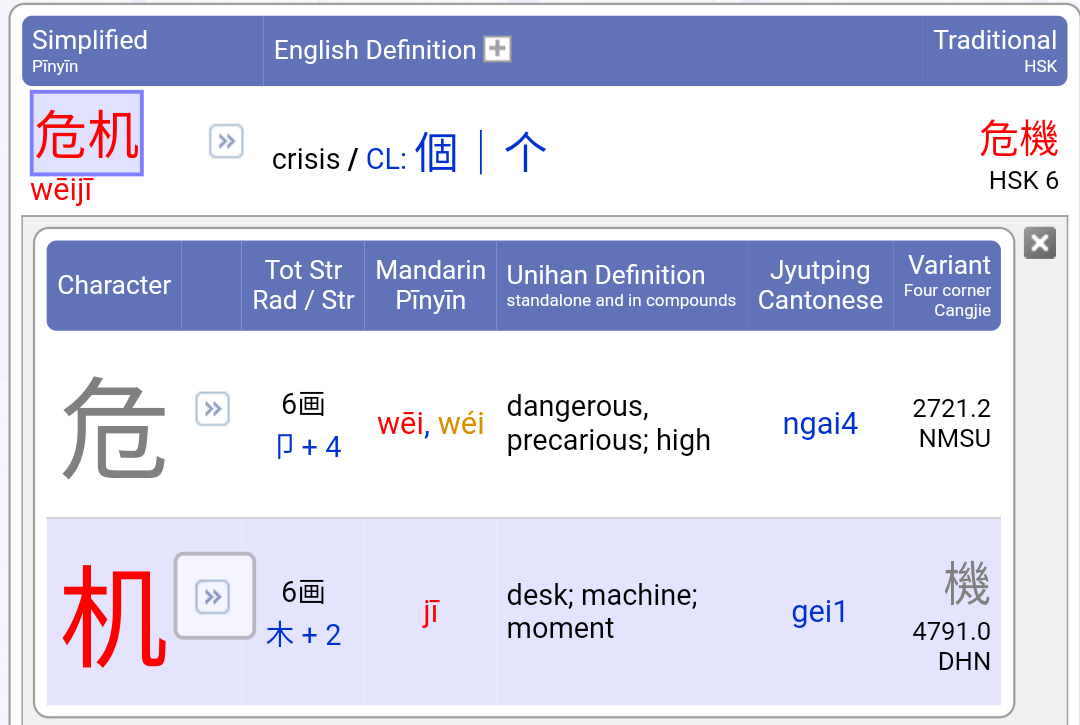Click Cantonese reading ngai4
This screenshot has height=725, width=1080.
pyautogui.click(x=819, y=424)
